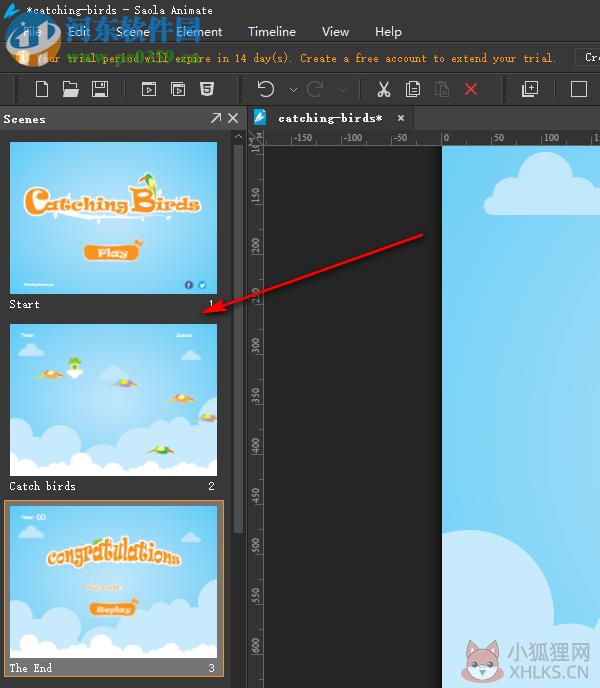Paste from clipboard icon
The width and height of the screenshot is (600, 688).
pyautogui.click(x=442, y=89)
